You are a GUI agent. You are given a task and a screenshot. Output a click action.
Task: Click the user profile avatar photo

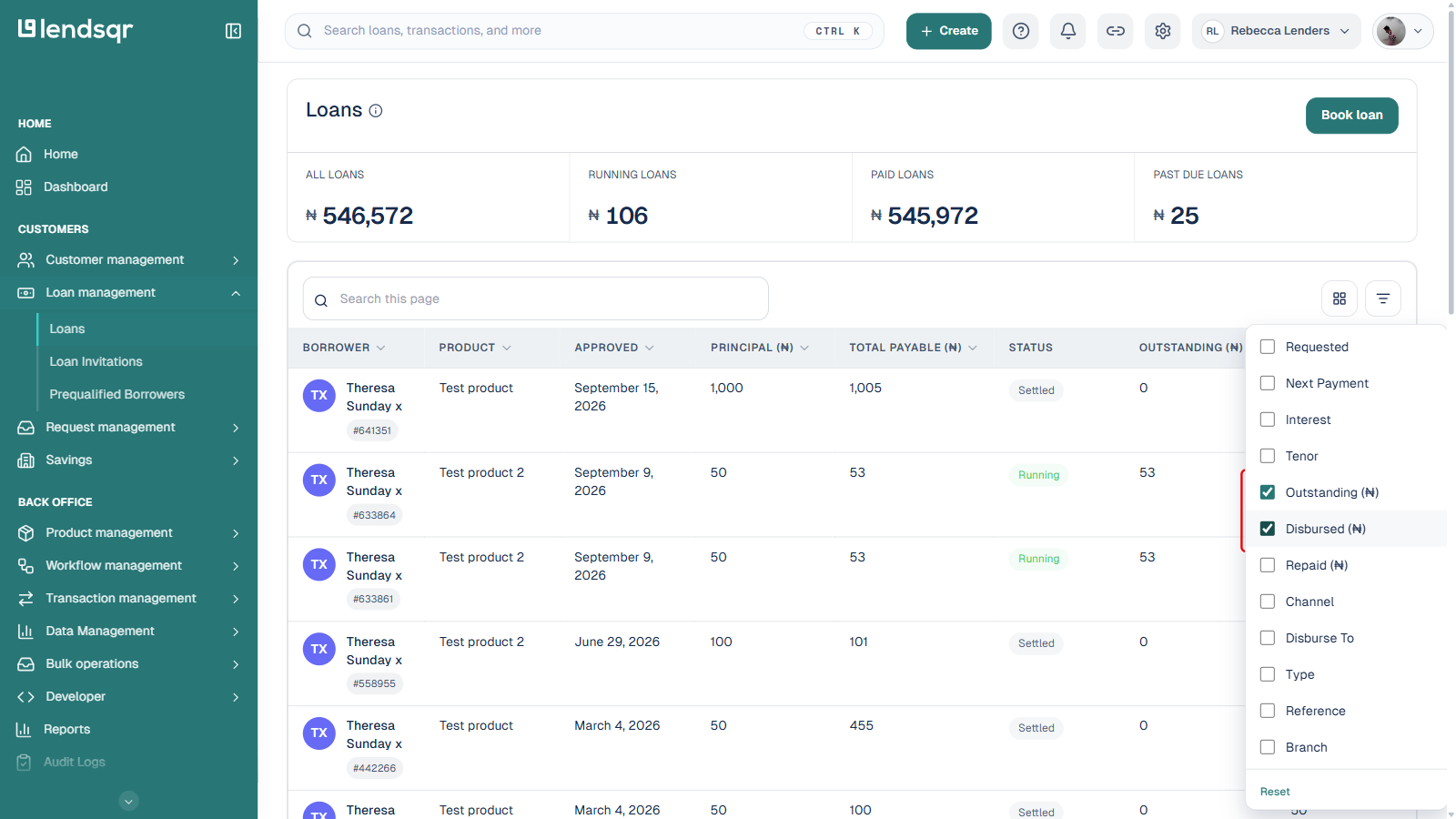point(1390,31)
